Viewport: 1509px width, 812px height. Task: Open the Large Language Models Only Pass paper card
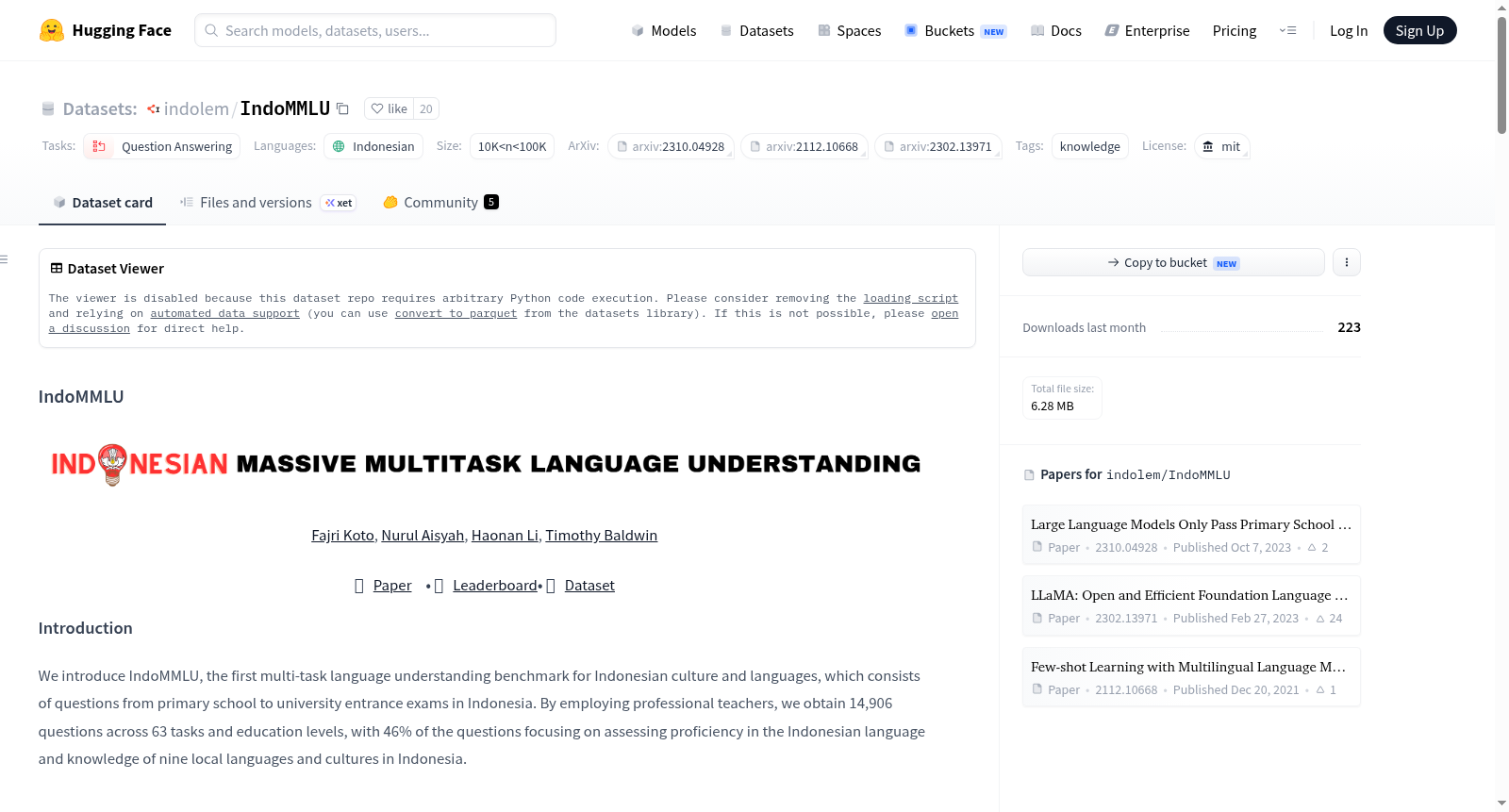(x=1191, y=534)
